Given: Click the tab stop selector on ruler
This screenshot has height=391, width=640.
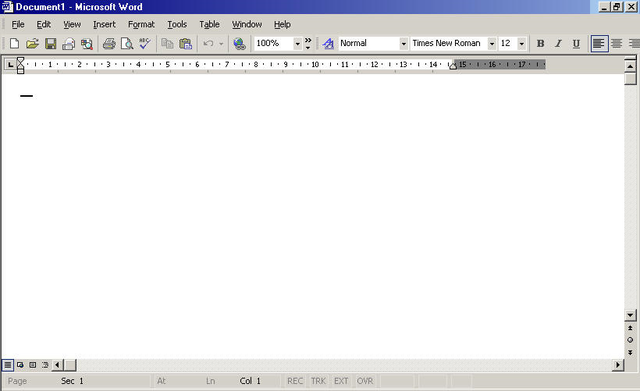Looking at the screenshot, I should tap(10, 64).
